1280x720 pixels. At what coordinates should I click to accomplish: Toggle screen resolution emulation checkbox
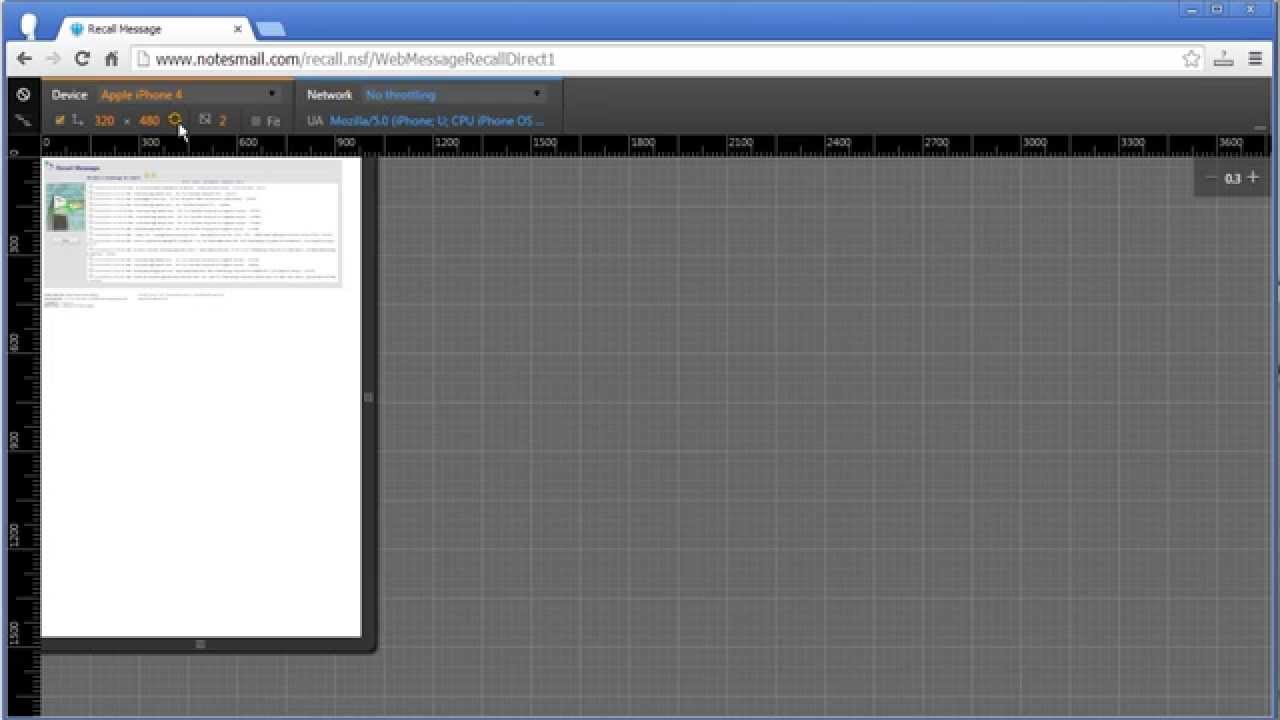tap(59, 120)
